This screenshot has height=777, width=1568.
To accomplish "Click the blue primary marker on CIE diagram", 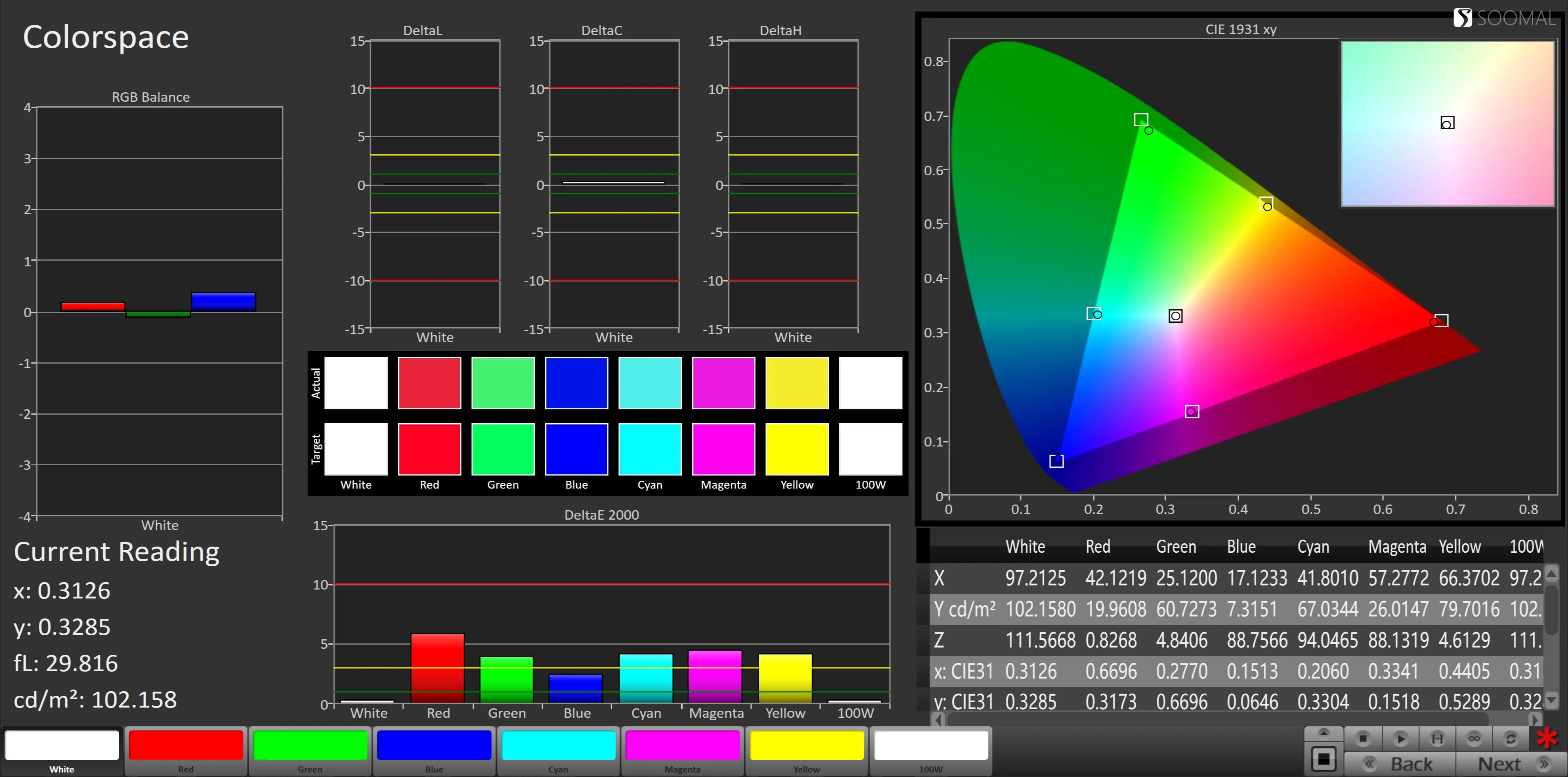I will [x=1057, y=461].
